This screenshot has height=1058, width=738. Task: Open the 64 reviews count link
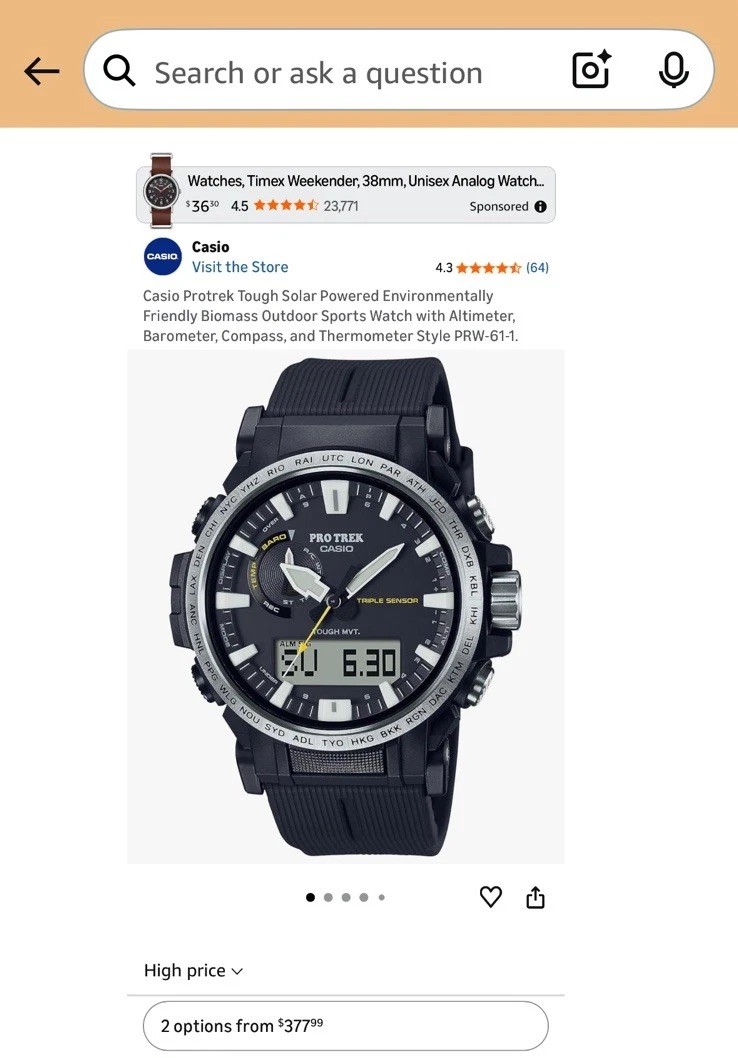(537, 268)
